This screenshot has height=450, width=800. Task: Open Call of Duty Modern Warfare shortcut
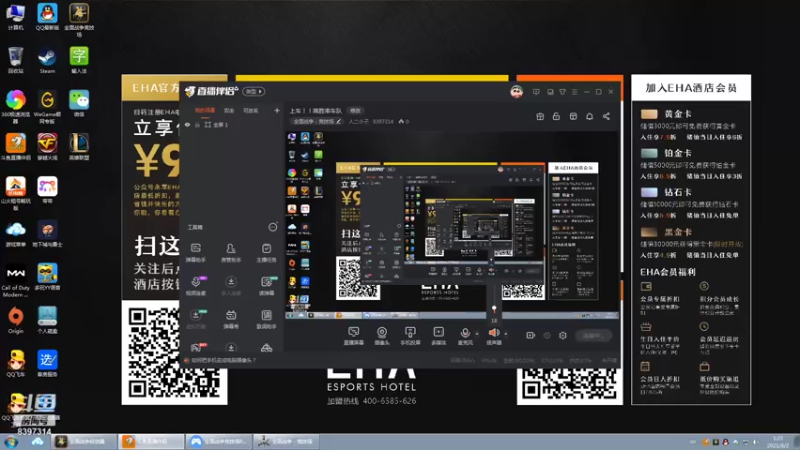[16, 280]
